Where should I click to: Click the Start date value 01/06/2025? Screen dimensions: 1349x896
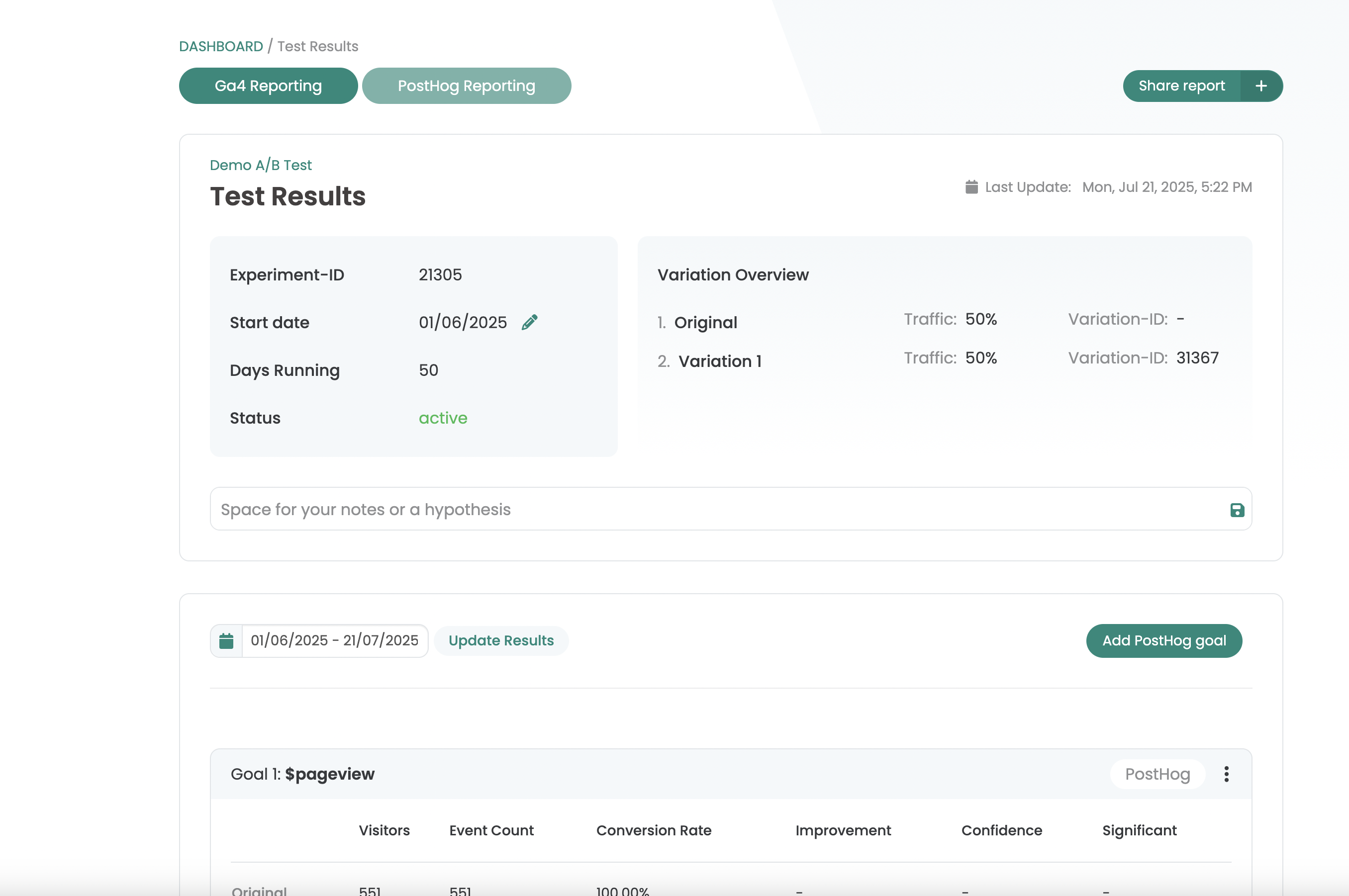coord(463,322)
